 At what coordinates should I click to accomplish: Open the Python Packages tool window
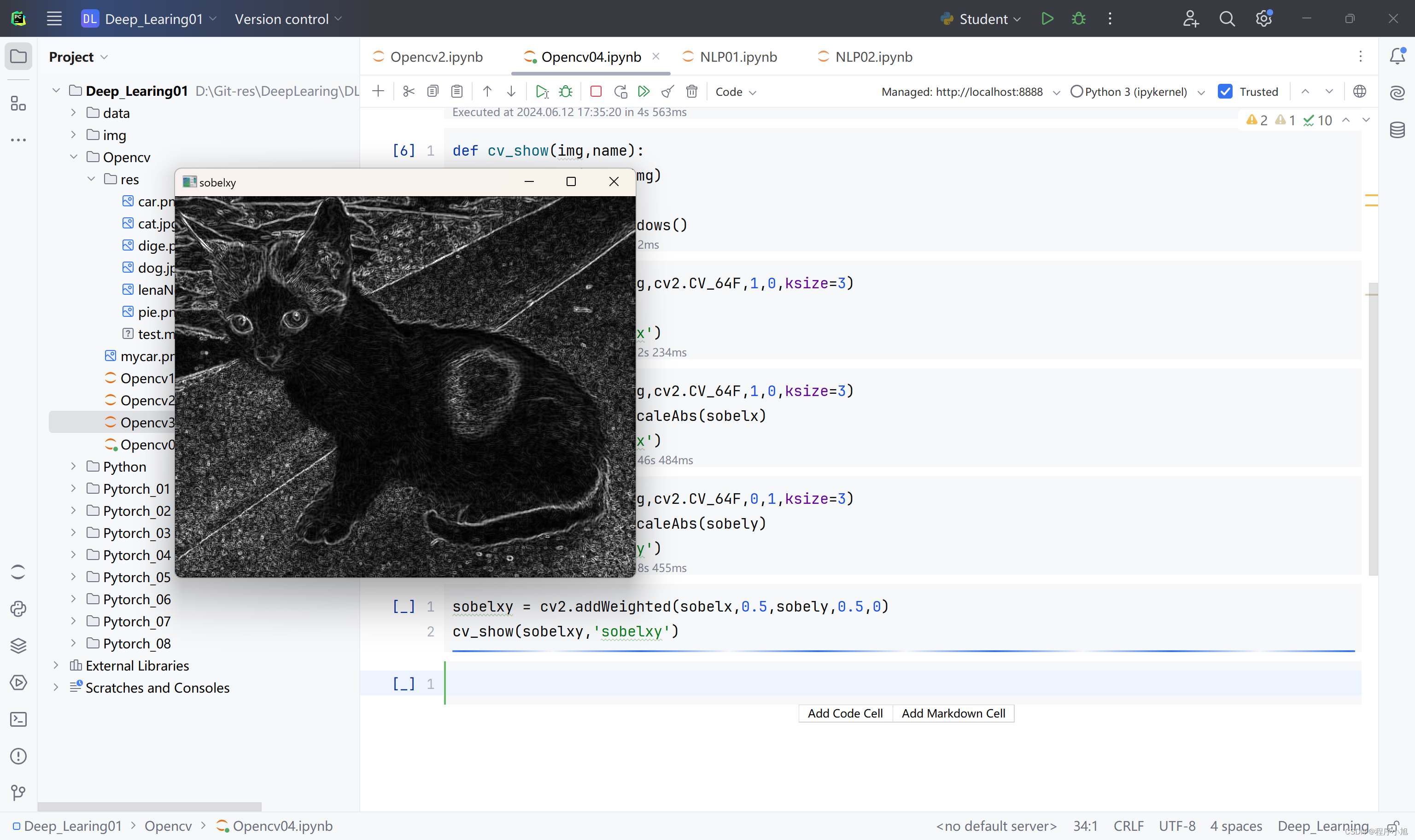click(18, 645)
